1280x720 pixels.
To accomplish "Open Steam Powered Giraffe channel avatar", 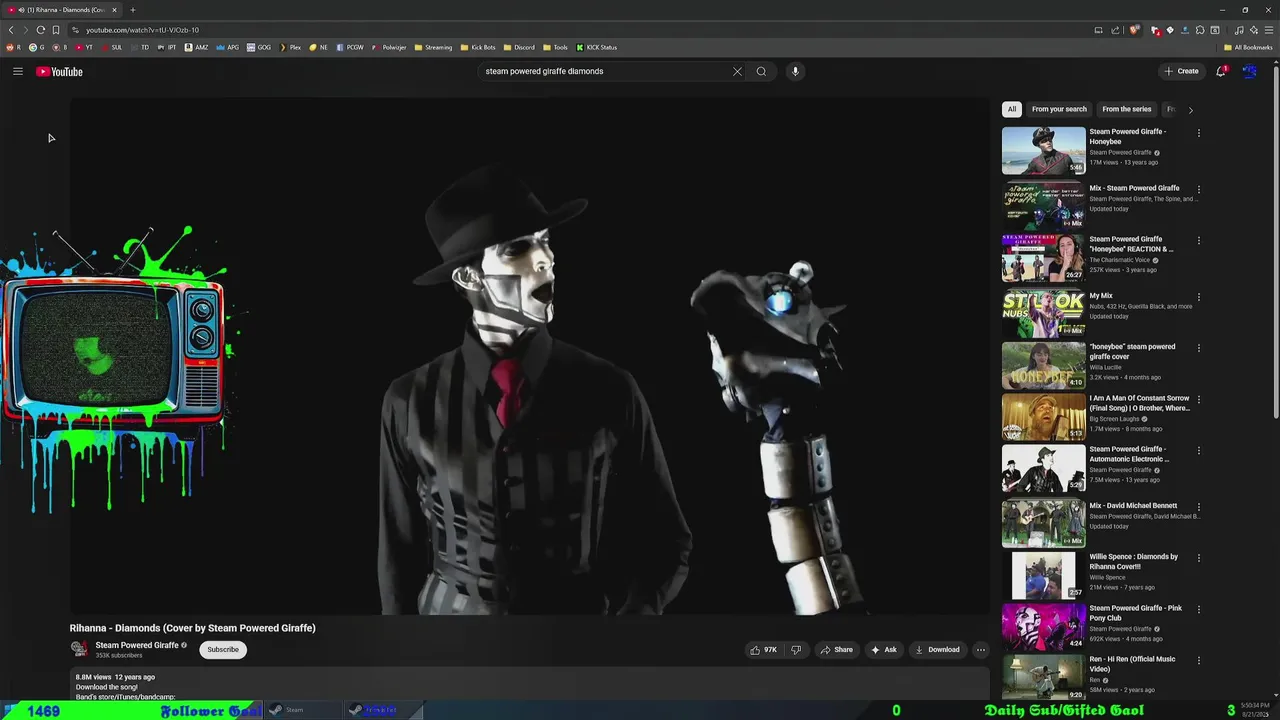I will pyautogui.click(x=79, y=649).
